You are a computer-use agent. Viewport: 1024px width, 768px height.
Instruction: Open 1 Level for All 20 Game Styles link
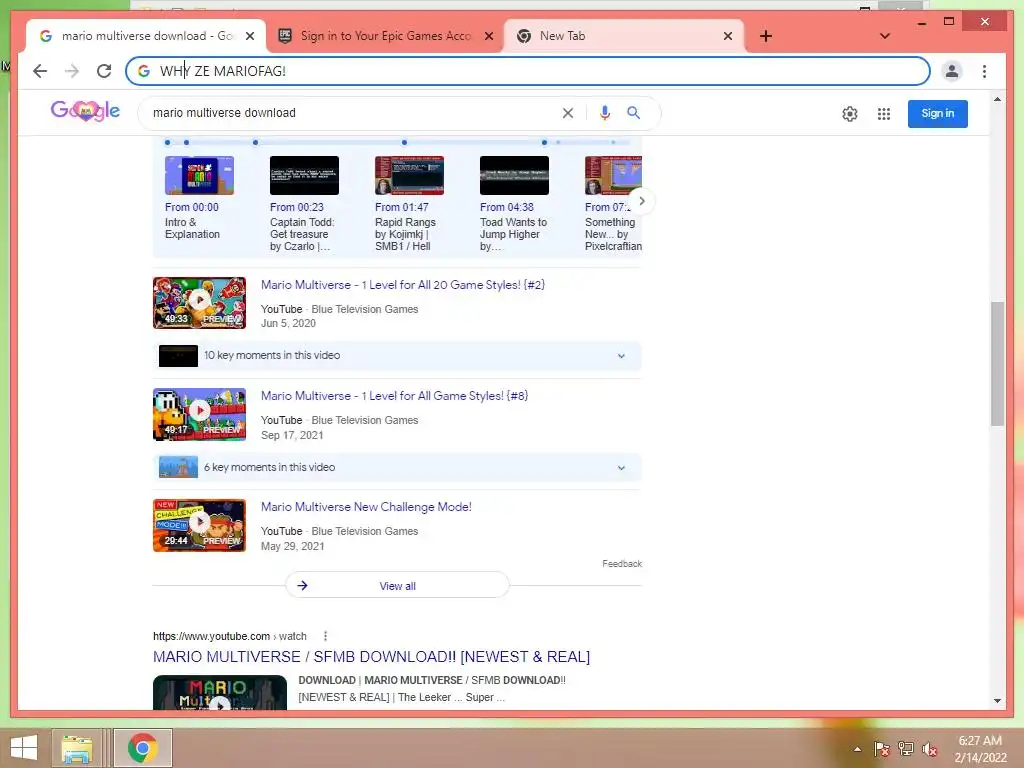403,285
